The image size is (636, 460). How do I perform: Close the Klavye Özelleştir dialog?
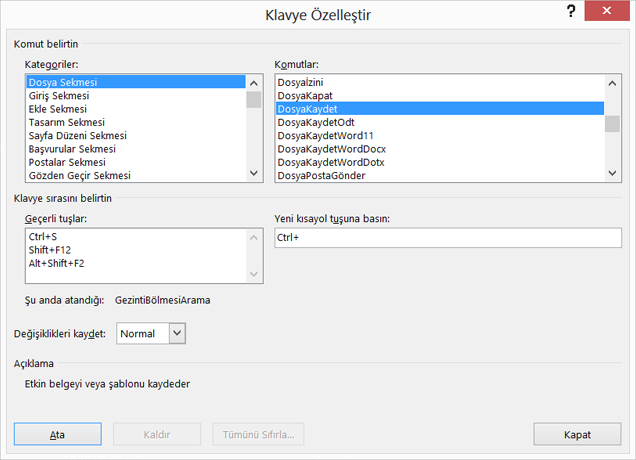click(607, 11)
